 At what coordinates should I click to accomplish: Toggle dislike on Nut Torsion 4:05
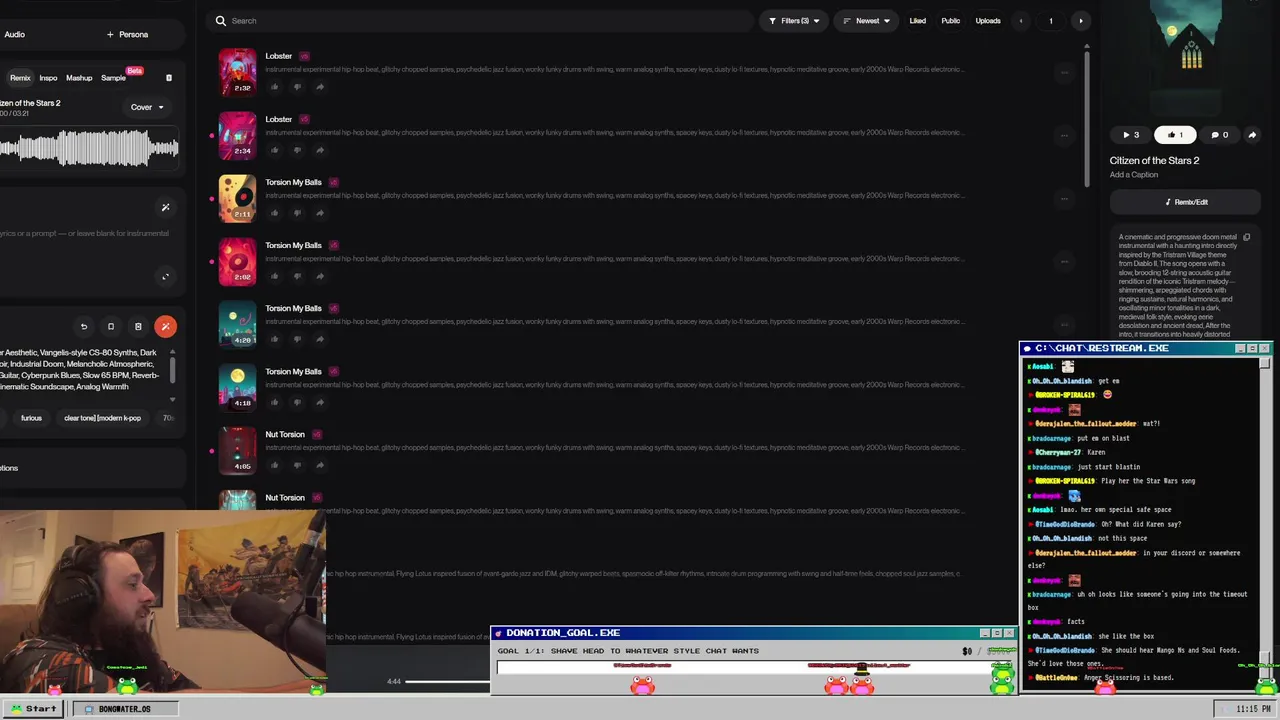[297, 465]
